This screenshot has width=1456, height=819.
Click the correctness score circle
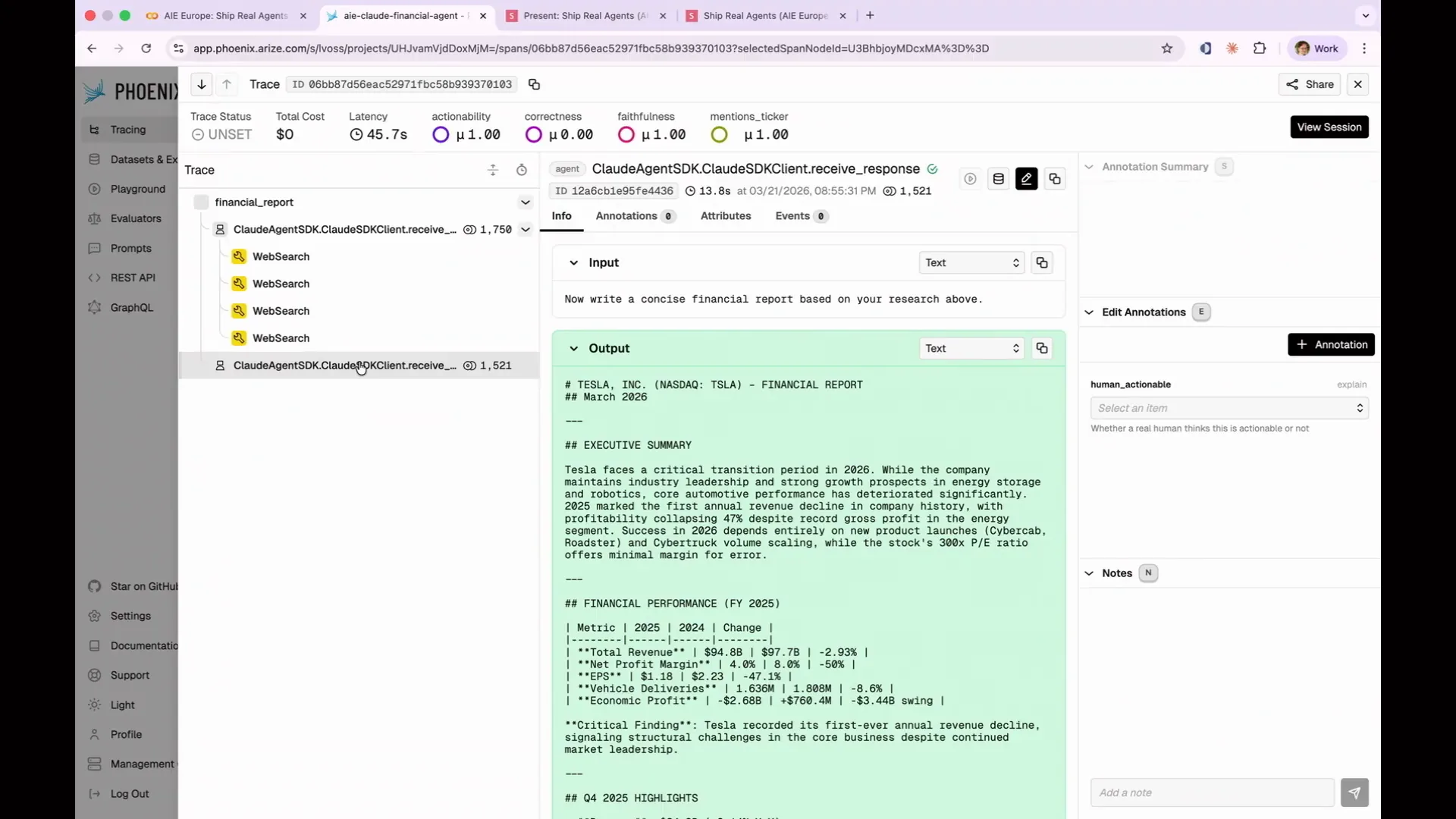(x=534, y=135)
